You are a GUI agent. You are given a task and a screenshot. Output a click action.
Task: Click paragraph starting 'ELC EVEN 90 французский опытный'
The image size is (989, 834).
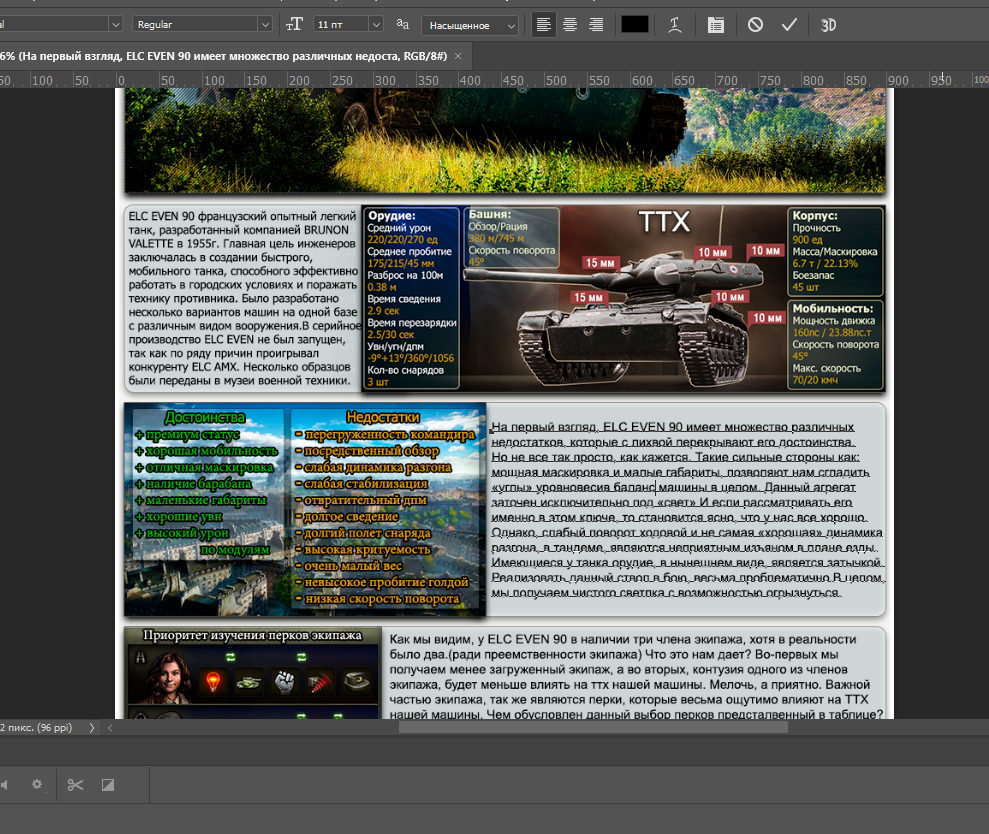click(x=243, y=298)
